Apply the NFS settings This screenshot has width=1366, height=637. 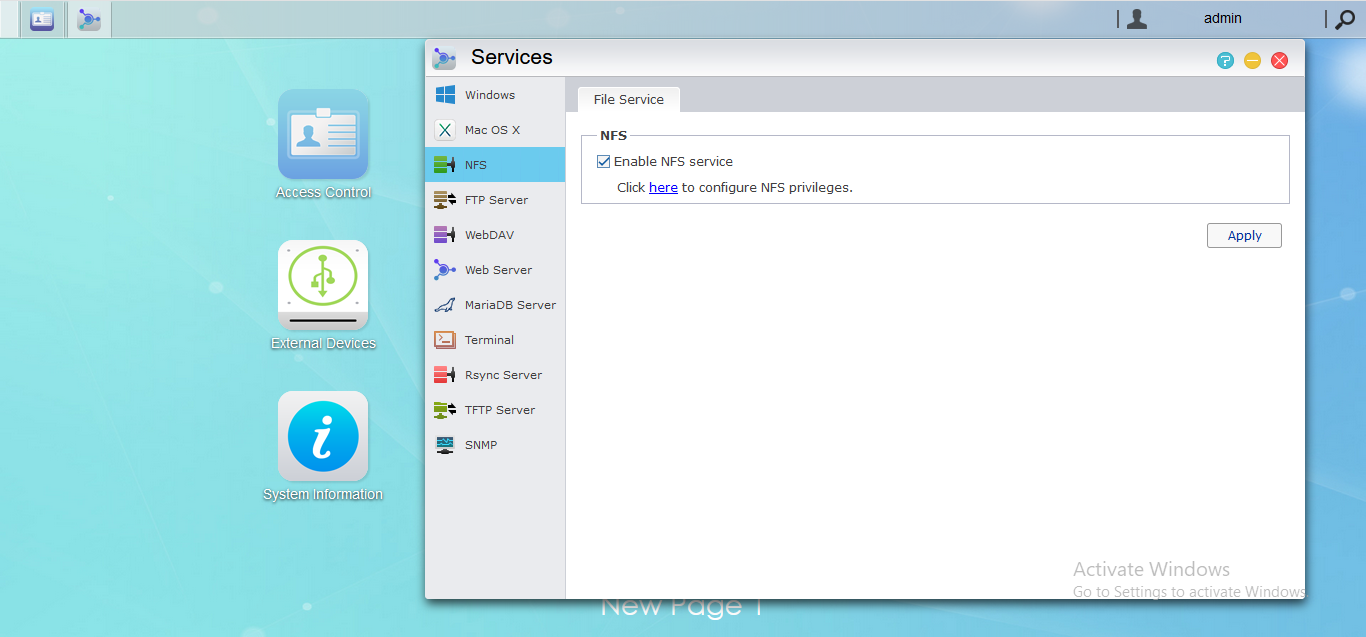tap(1244, 235)
